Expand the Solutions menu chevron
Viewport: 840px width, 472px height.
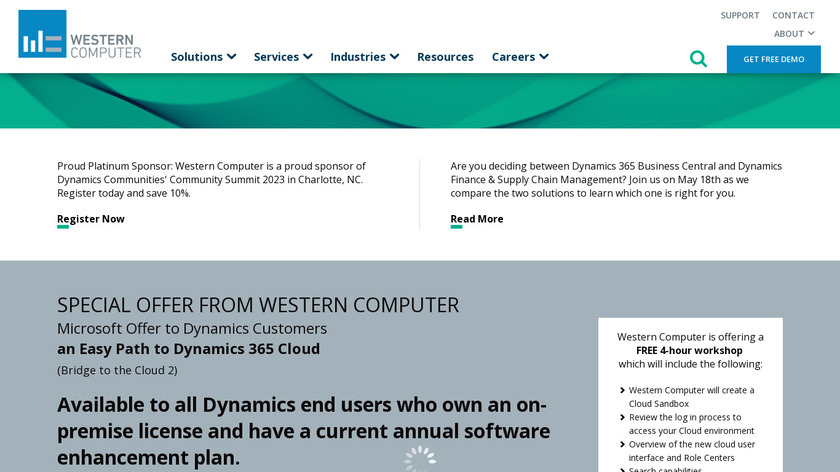click(231, 56)
